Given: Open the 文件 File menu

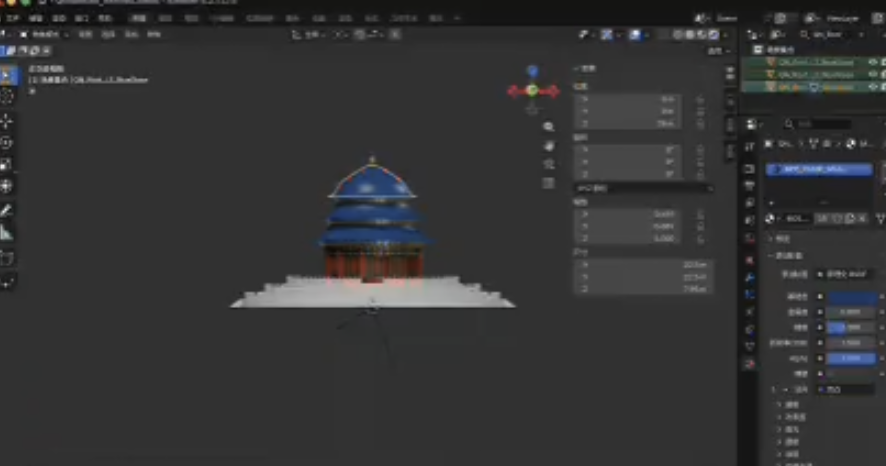Looking at the screenshot, I should click(12, 18).
